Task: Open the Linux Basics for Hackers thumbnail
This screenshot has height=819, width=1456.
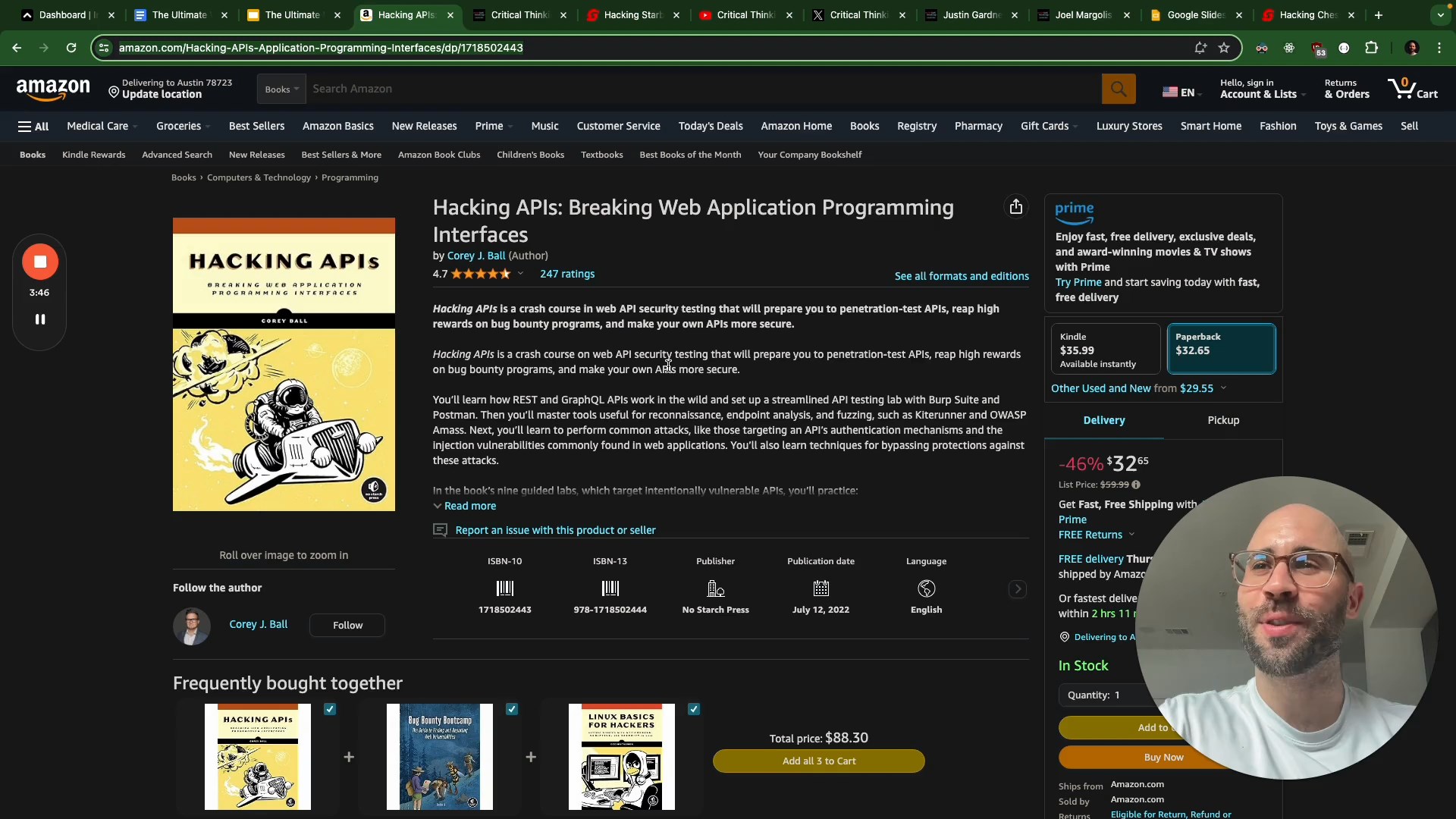Action: (622, 757)
